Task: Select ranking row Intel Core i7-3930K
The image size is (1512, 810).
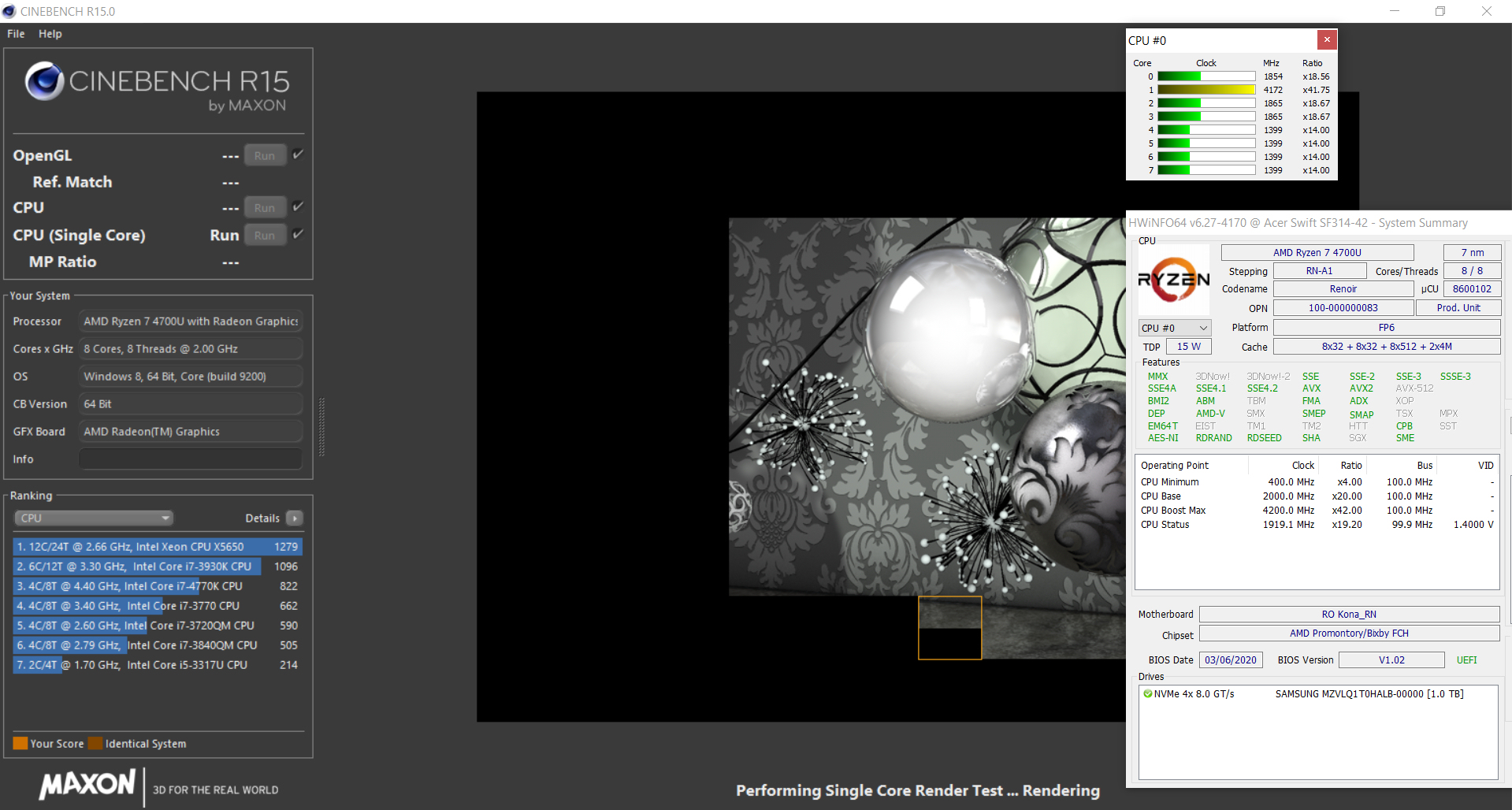Action: point(158,566)
